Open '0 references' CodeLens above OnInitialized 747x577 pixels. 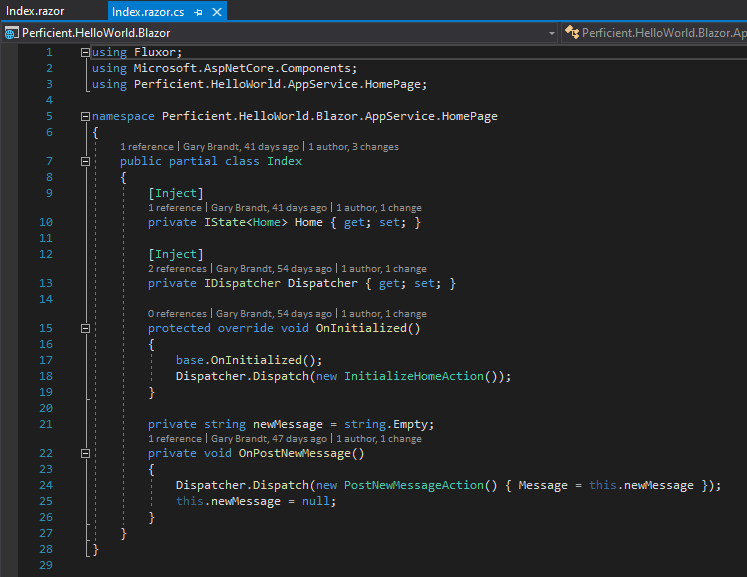(177, 314)
